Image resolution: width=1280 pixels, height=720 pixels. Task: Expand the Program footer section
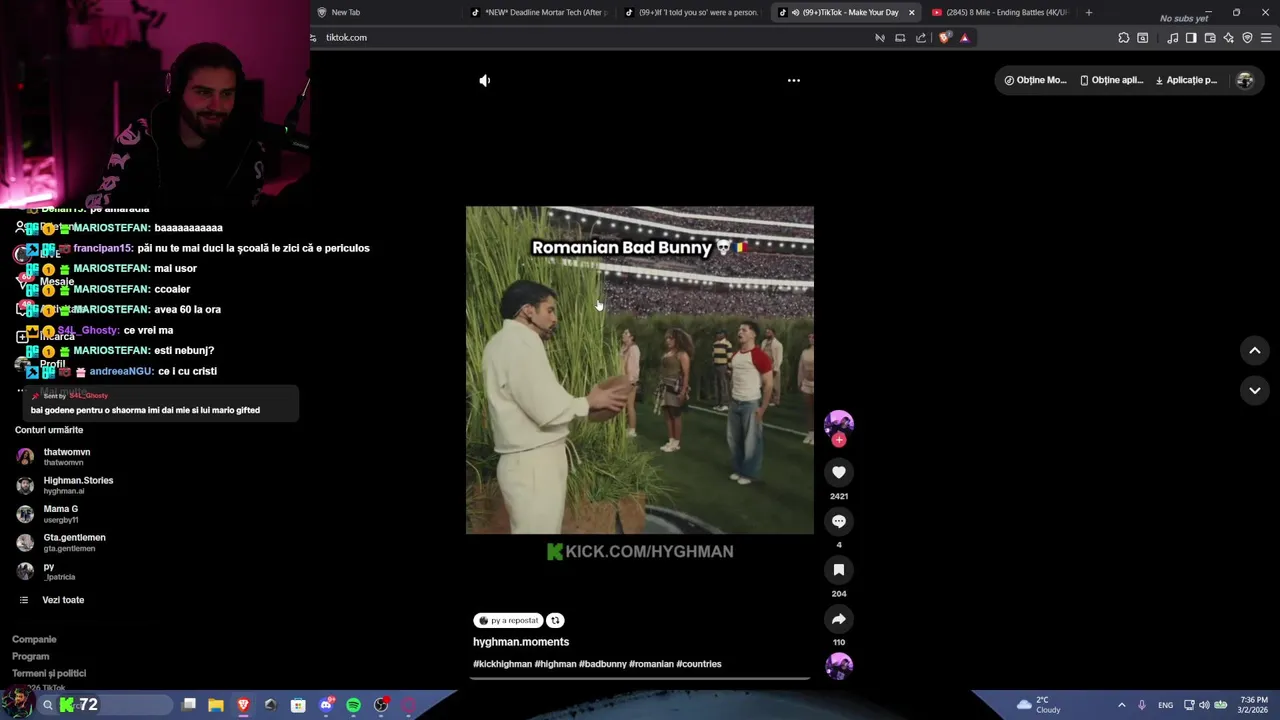(x=30, y=656)
